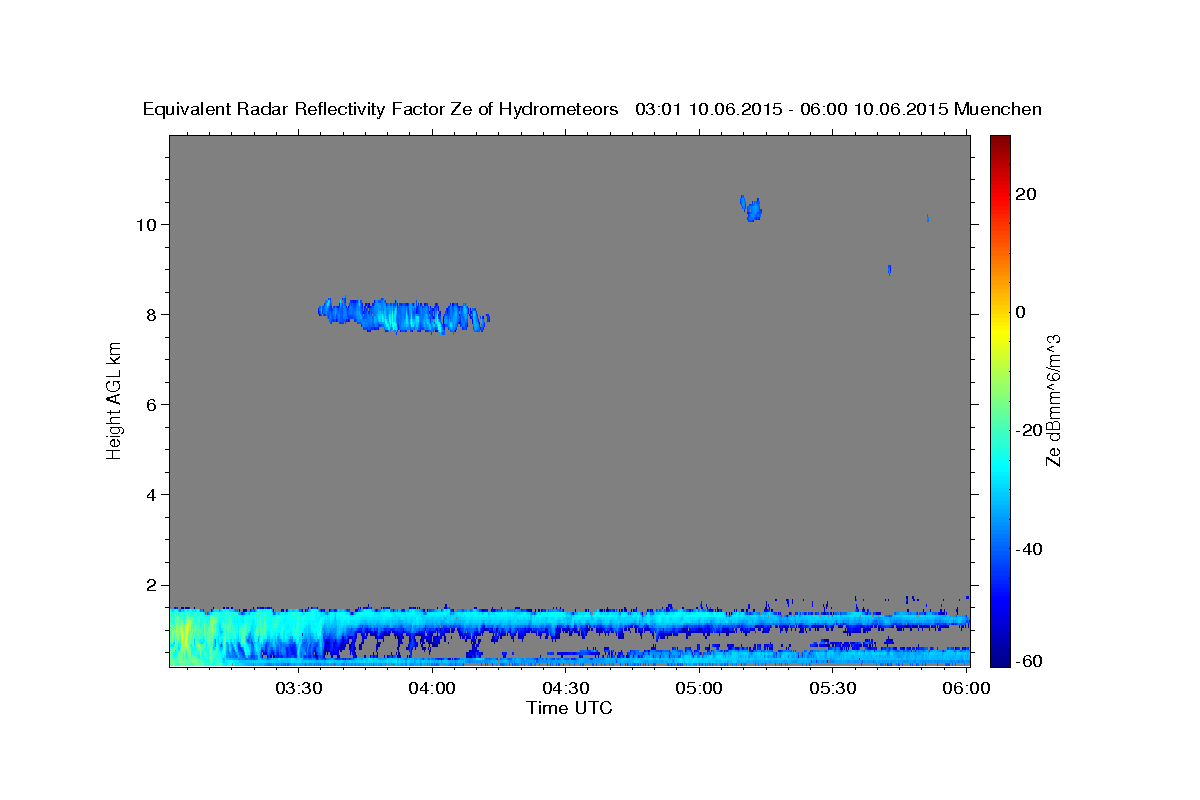Click the '04:00' time tick label

[432, 689]
